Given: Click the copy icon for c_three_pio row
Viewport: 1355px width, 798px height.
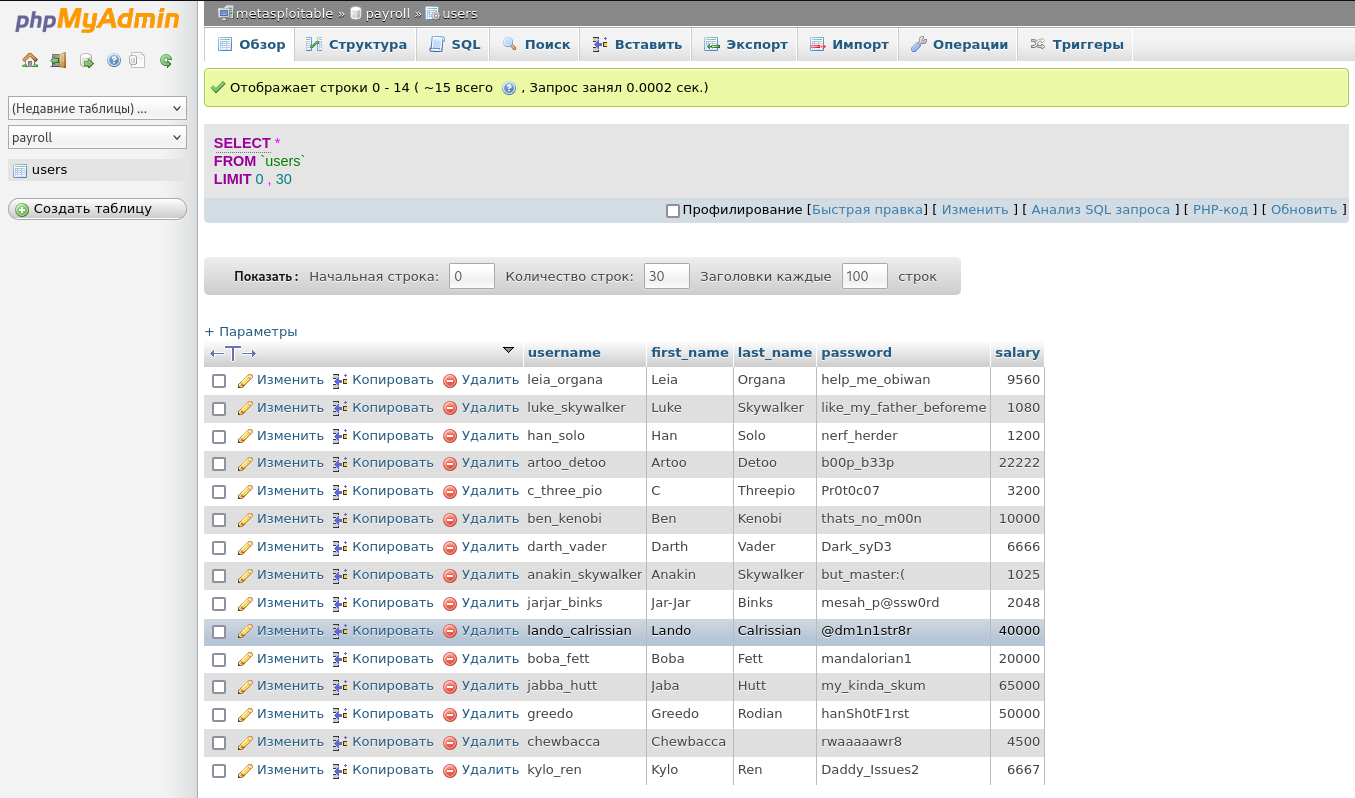Looking at the screenshot, I should (340, 491).
